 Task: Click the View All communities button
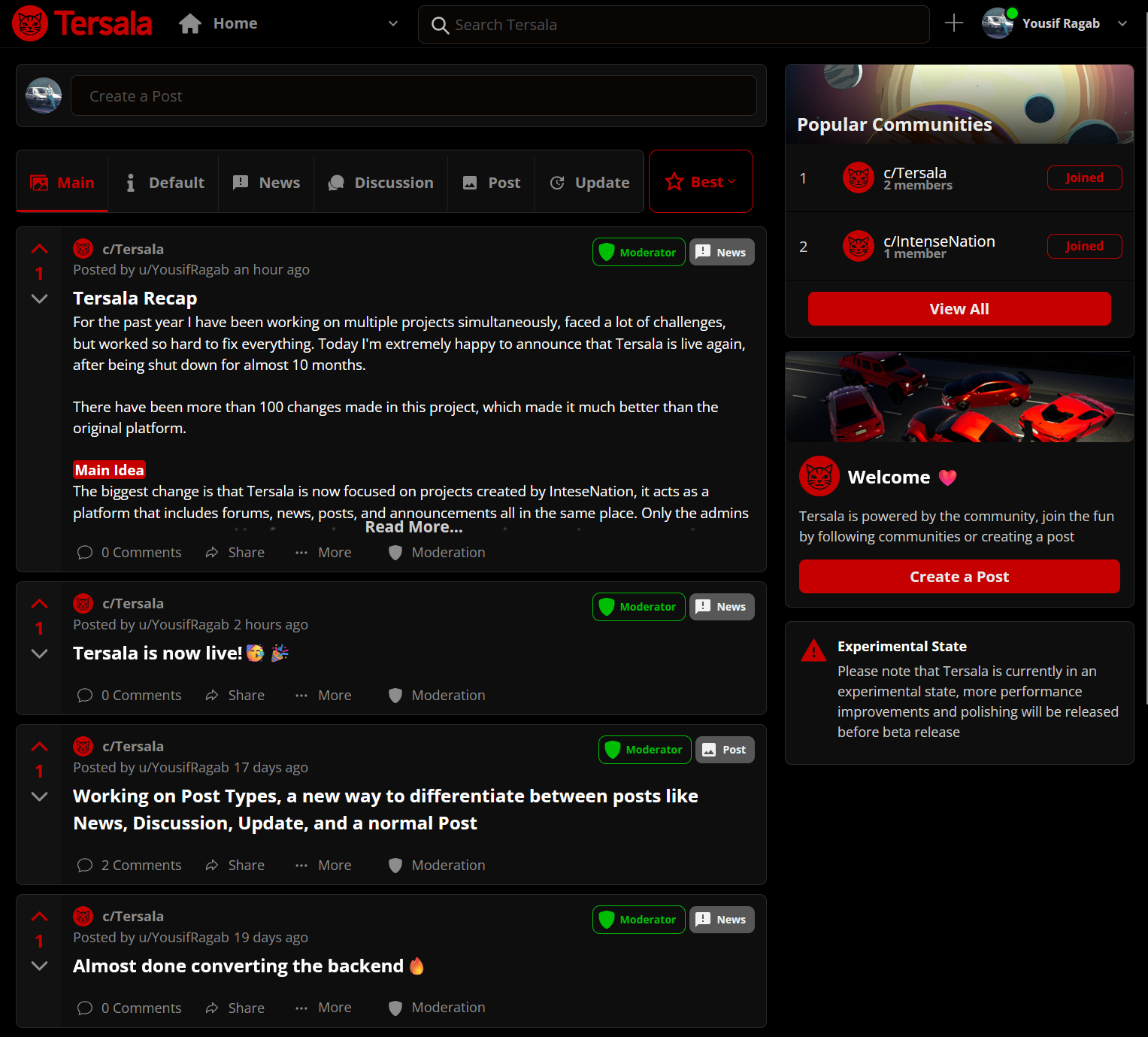(x=959, y=309)
